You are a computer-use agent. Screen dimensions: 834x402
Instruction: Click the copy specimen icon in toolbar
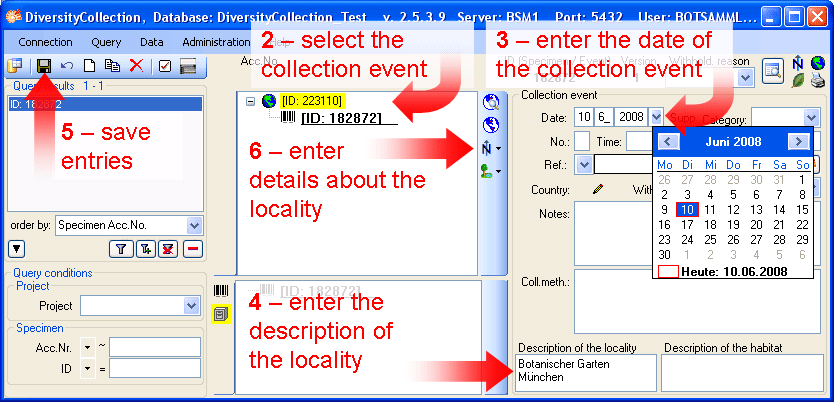pyautogui.click(x=112, y=66)
